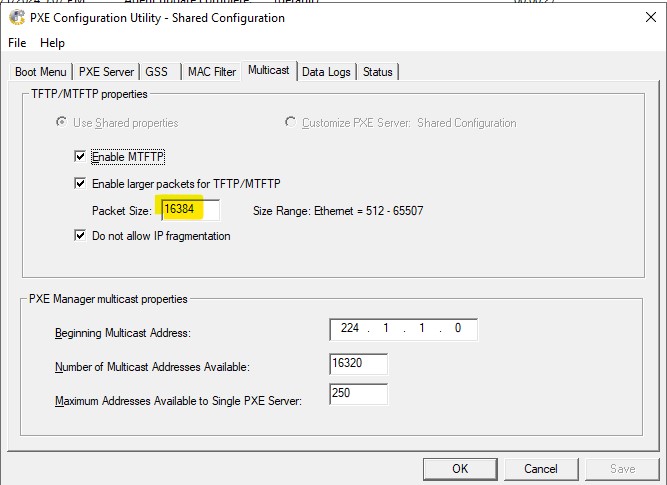The image size is (667, 485).
Task: Click the Size Range: Ethernet = 512 - 65507 text
Action: coord(338,211)
